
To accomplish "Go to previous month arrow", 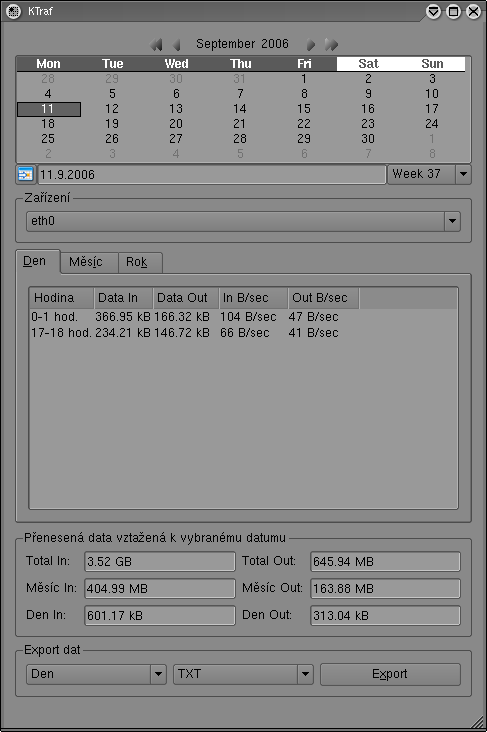I will [x=176, y=45].
